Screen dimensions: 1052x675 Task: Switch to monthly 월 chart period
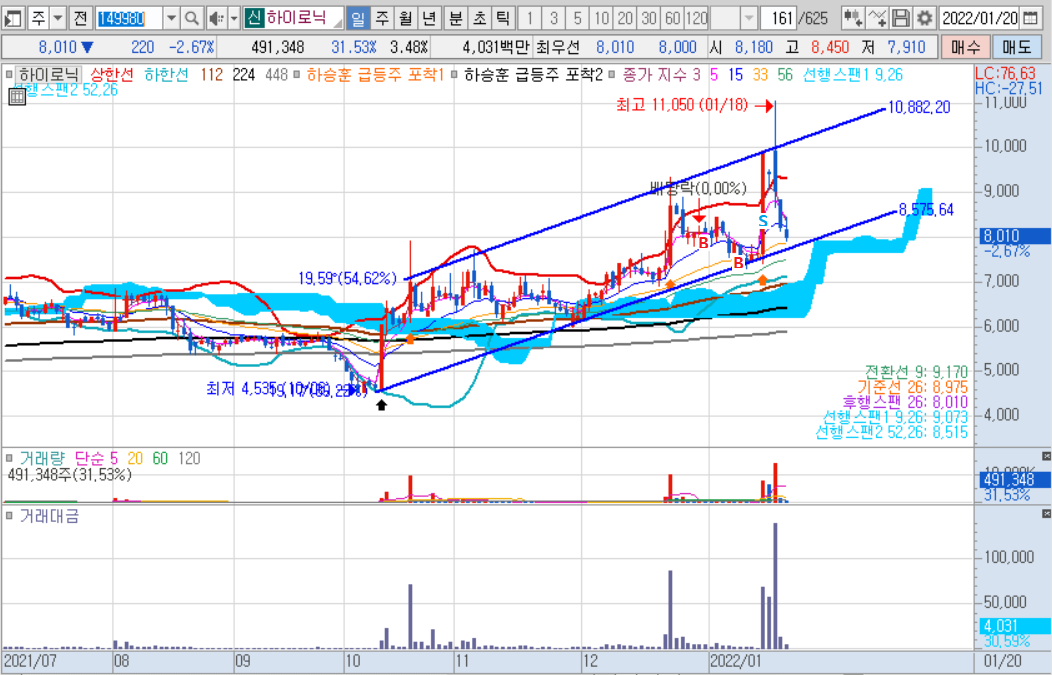[405, 18]
